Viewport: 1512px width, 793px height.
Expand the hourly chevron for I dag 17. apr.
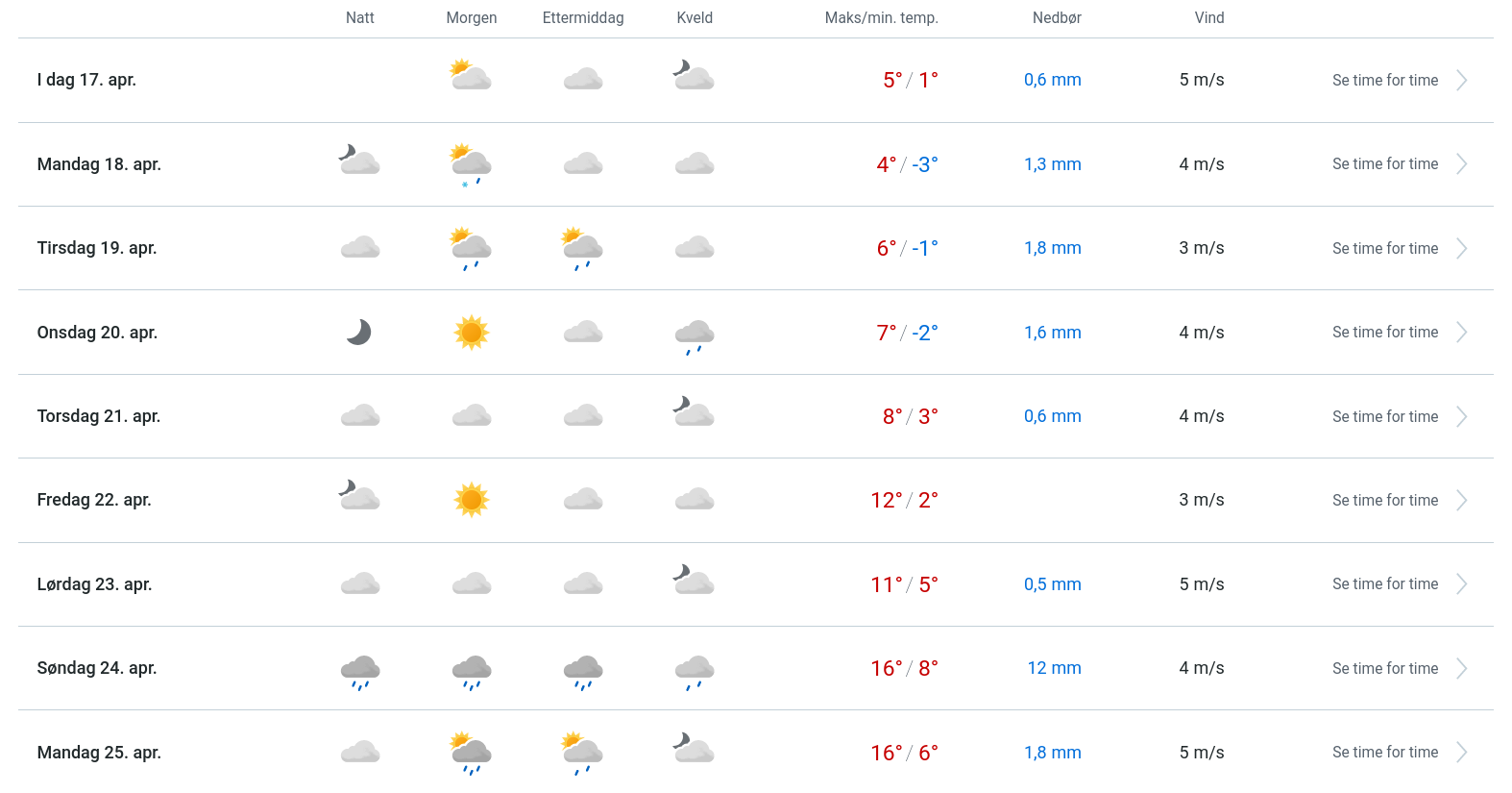point(1461,81)
